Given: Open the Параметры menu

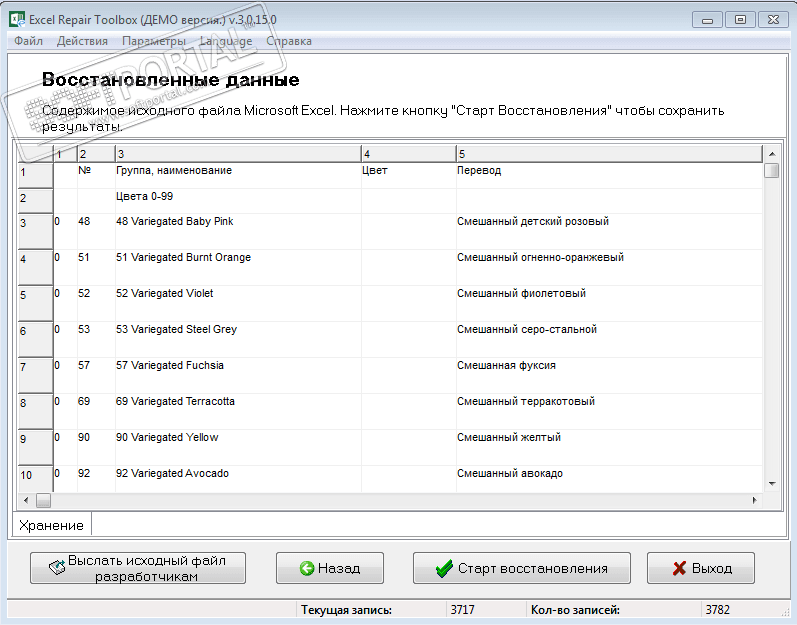Looking at the screenshot, I should pyautogui.click(x=154, y=41).
